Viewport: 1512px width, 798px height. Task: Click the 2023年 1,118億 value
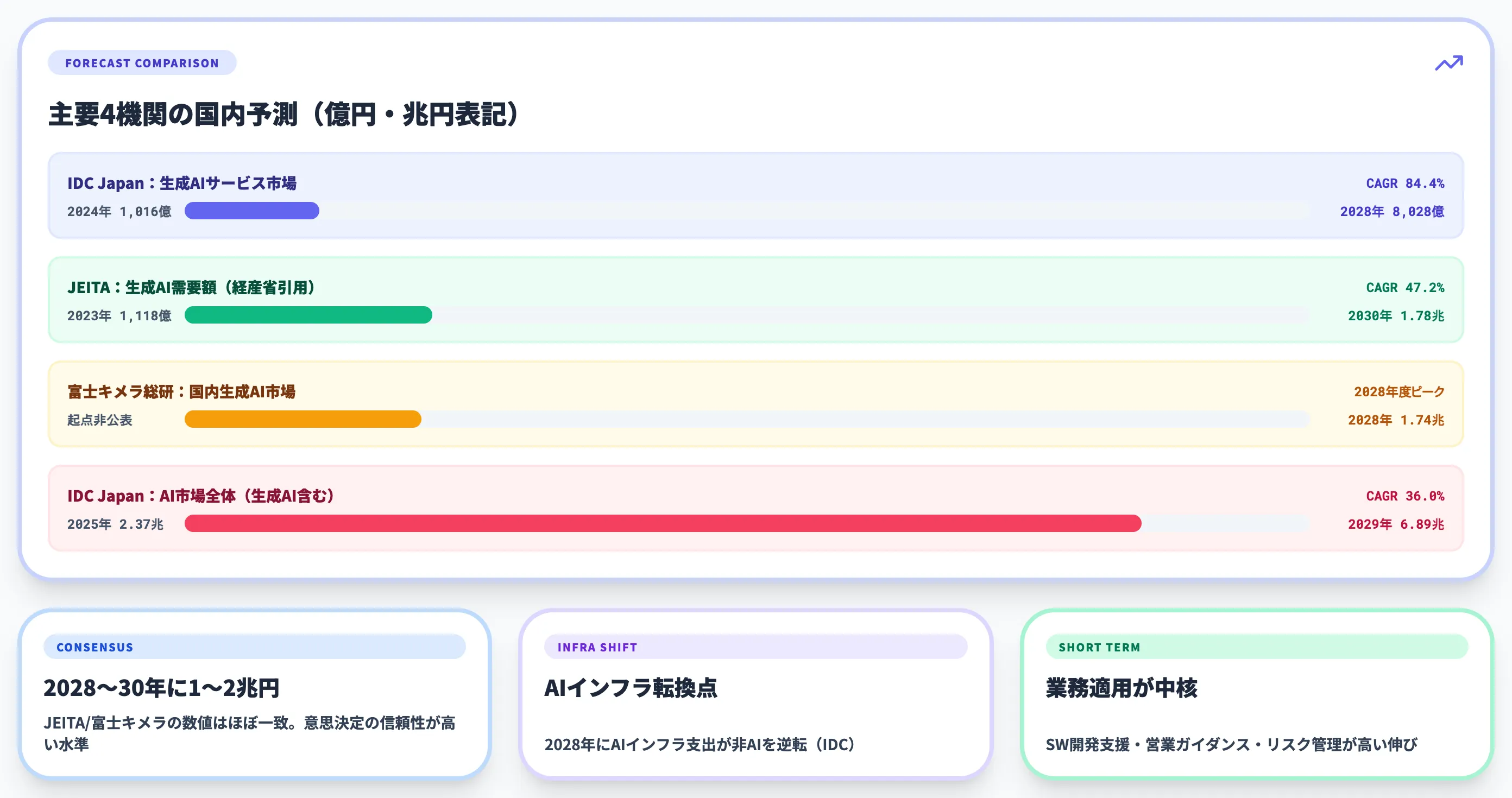point(119,316)
